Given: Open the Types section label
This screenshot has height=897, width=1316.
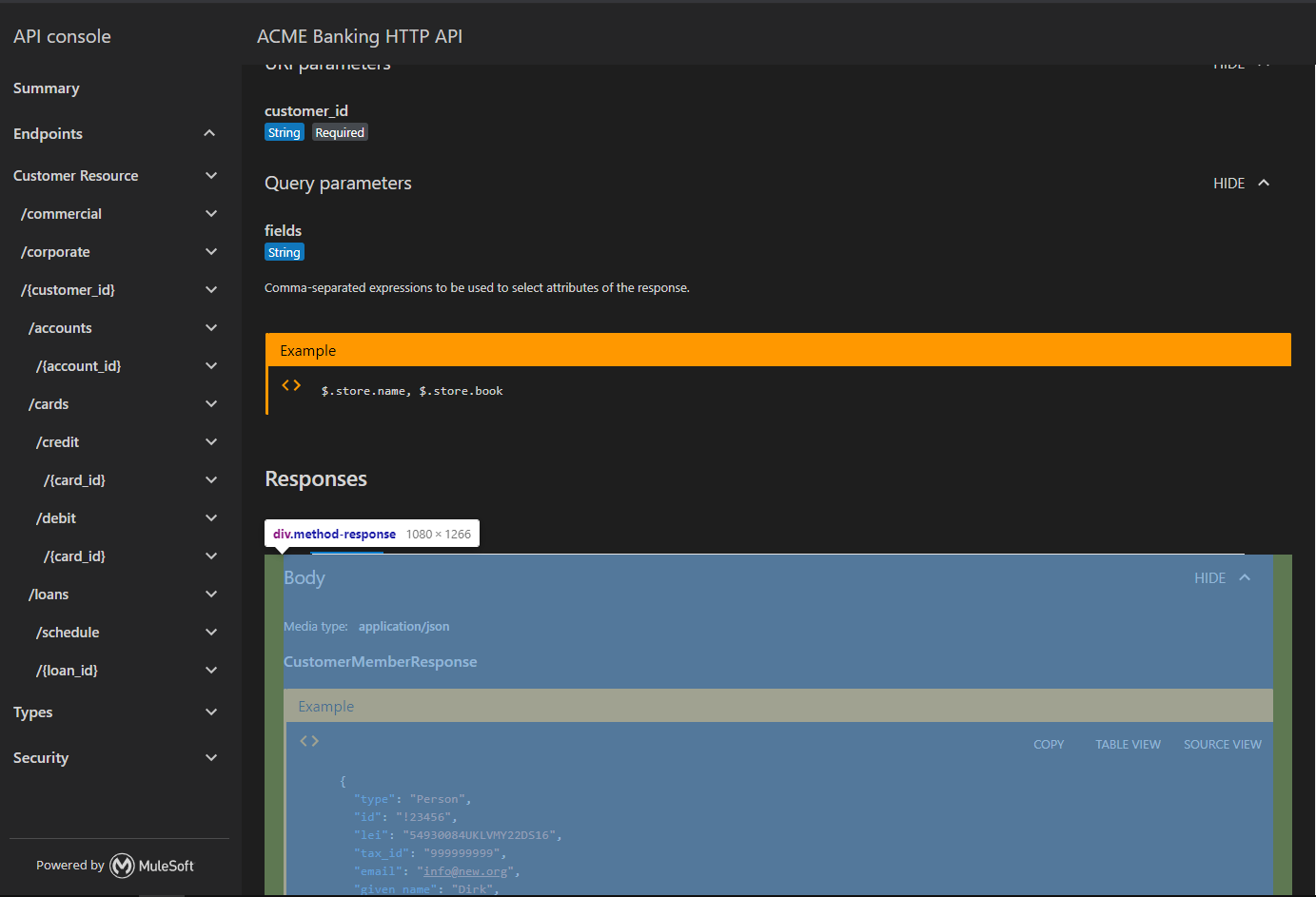Looking at the screenshot, I should (x=33, y=712).
